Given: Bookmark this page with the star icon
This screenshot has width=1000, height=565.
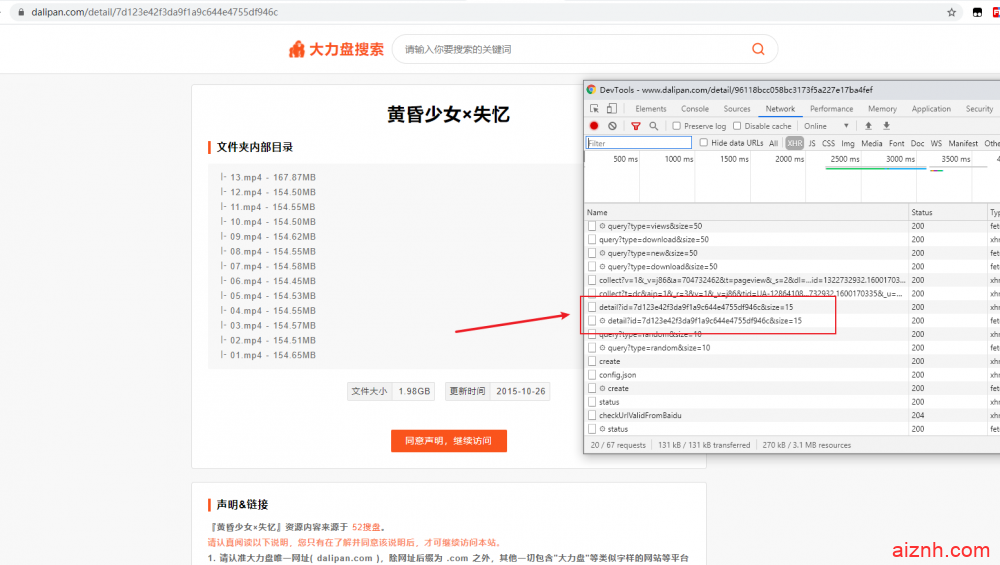Looking at the screenshot, I should (x=951, y=12).
